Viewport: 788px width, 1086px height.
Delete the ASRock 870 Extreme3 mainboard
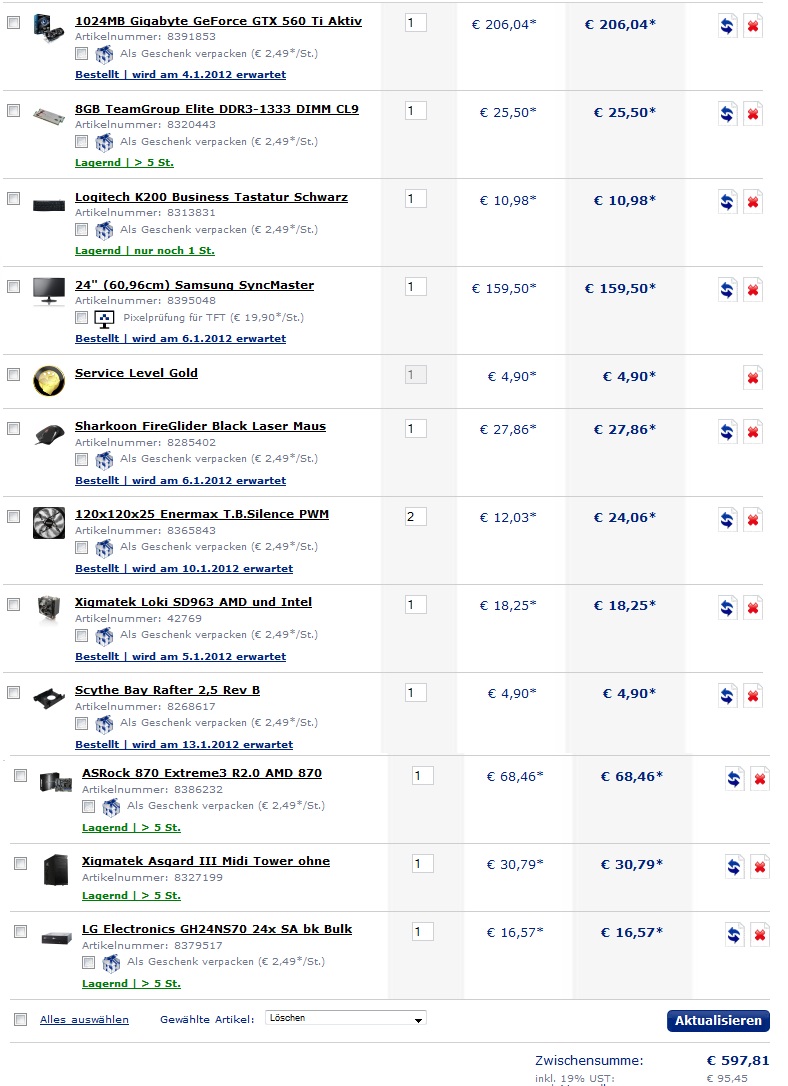[x=760, y=778]
